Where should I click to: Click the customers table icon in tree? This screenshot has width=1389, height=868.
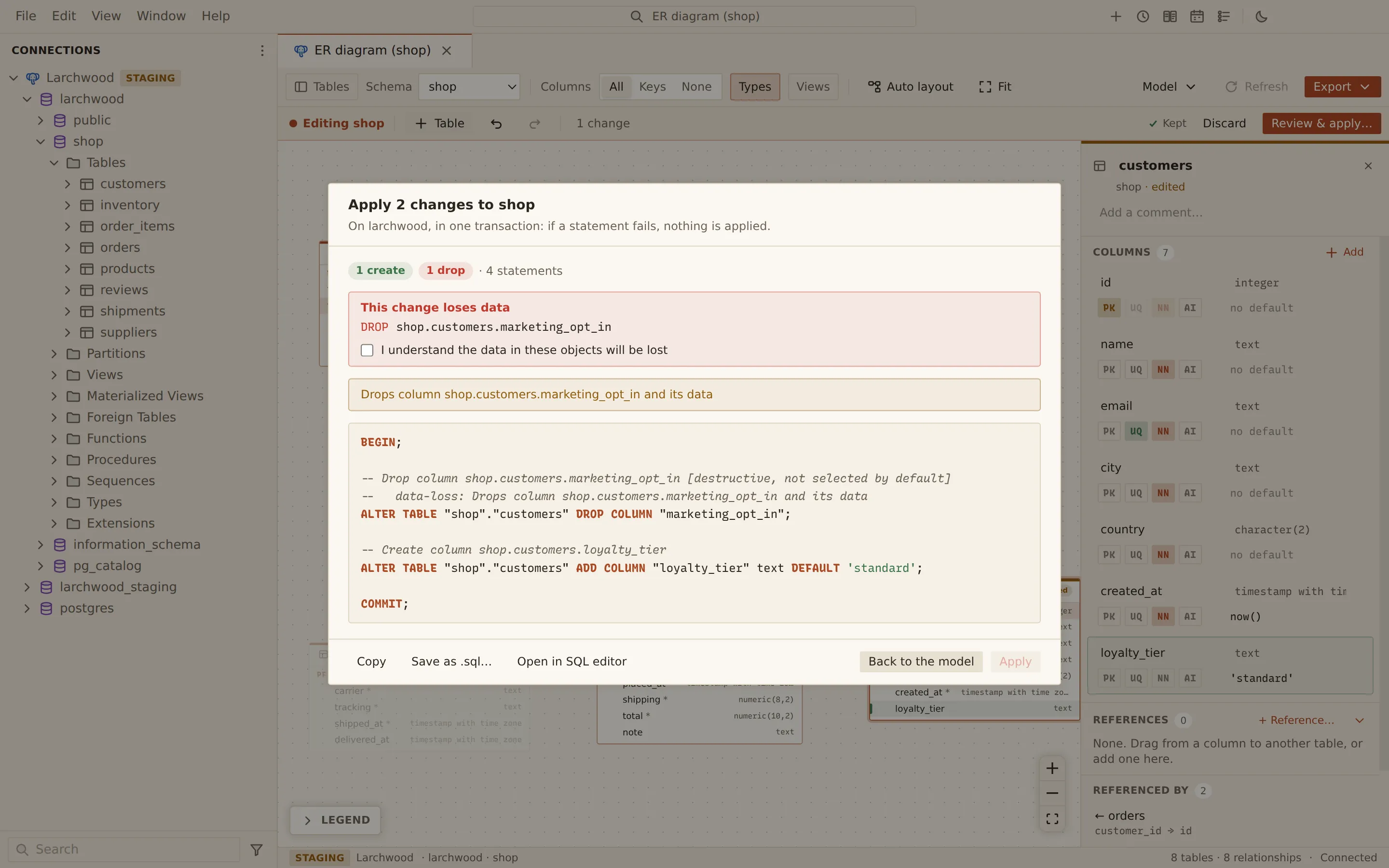(87, 184)
